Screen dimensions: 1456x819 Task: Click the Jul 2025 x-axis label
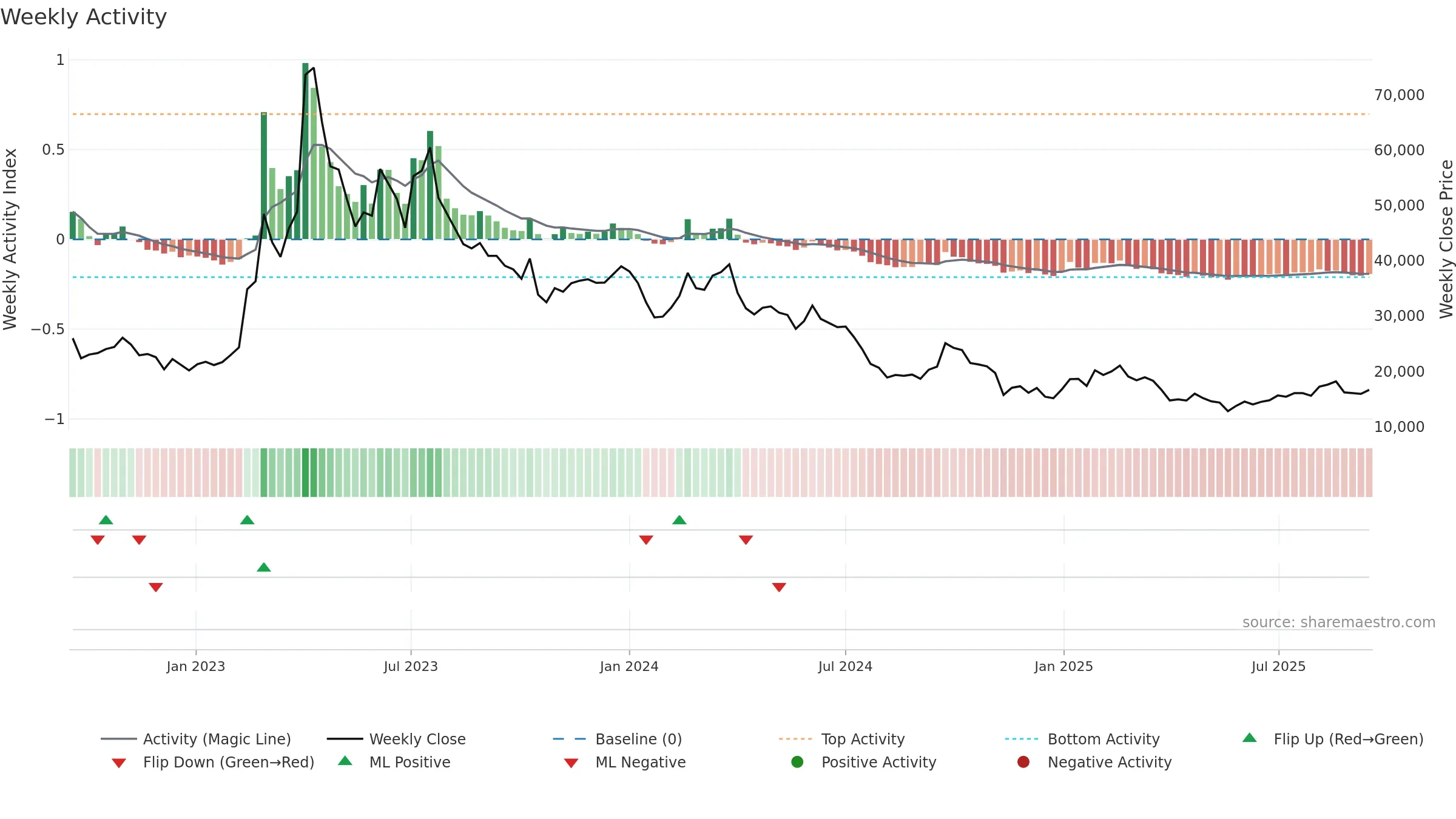point(1278,666)
